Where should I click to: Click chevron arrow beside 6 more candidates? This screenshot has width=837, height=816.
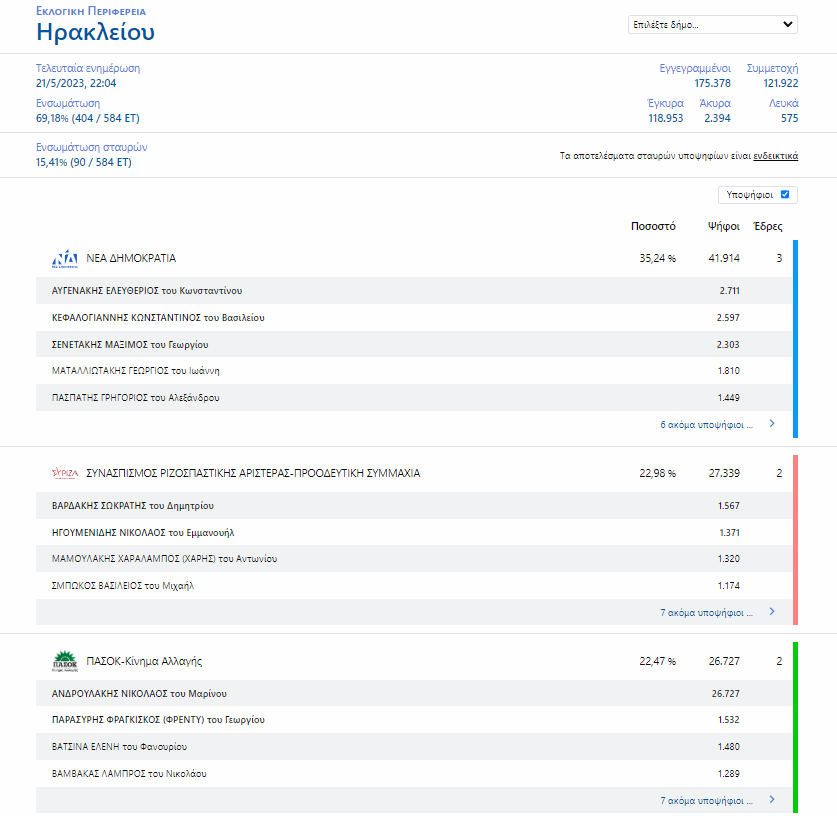(772, 424)
